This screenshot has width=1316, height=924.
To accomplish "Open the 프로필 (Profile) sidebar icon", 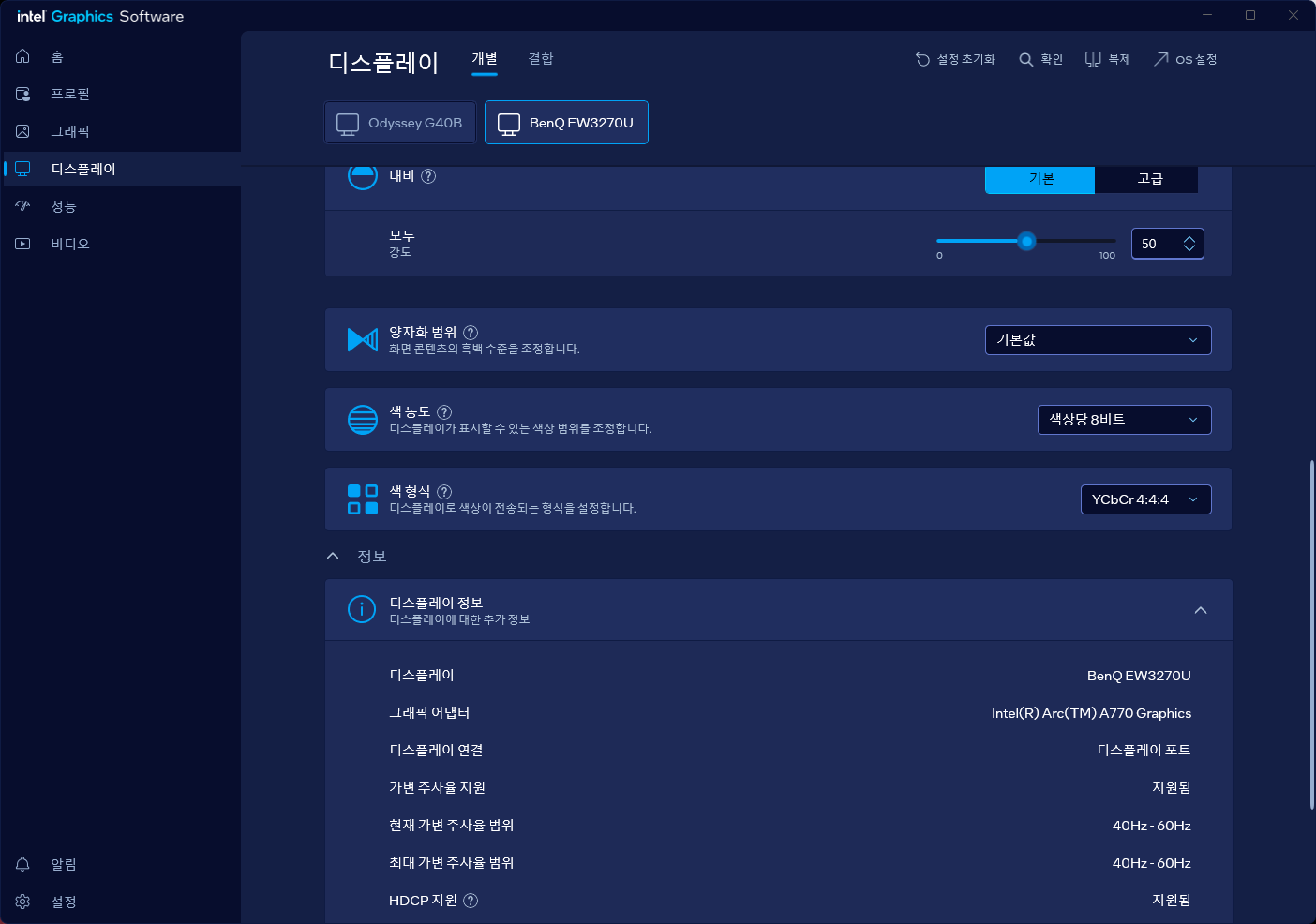I will pyautogui.click(x=23, y=94).
